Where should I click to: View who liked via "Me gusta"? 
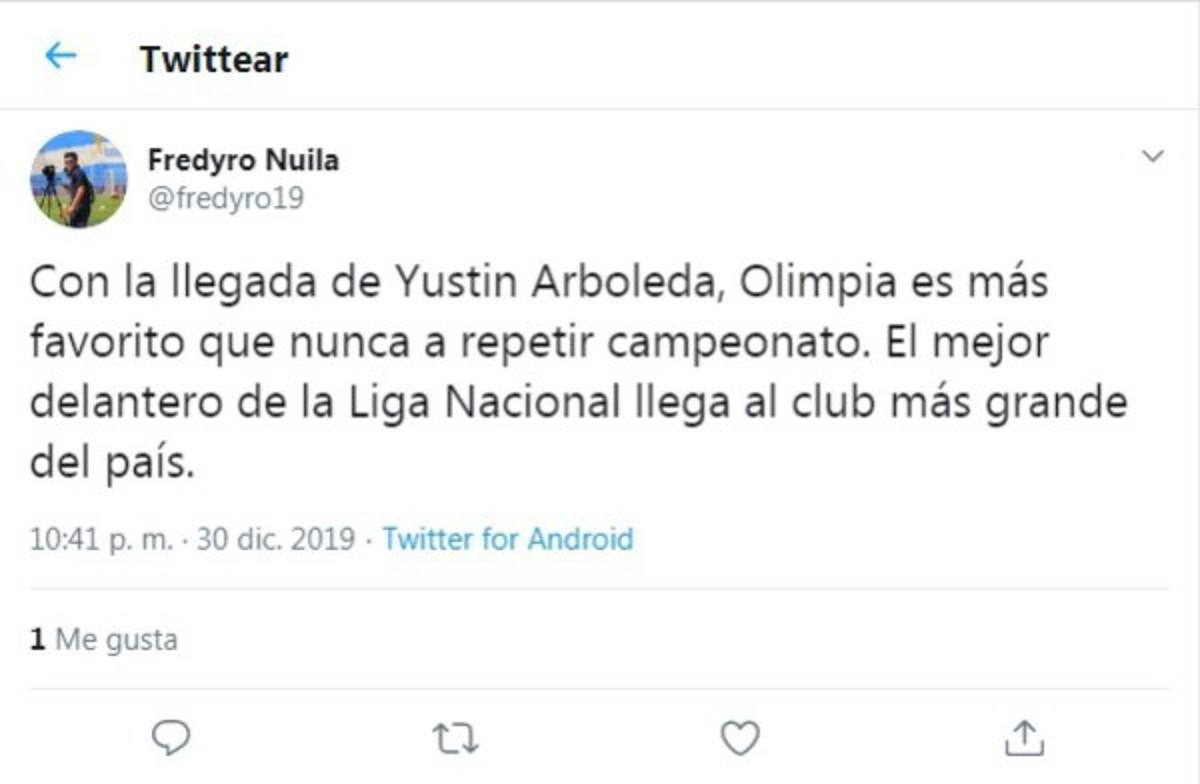[x=116, y=639]
